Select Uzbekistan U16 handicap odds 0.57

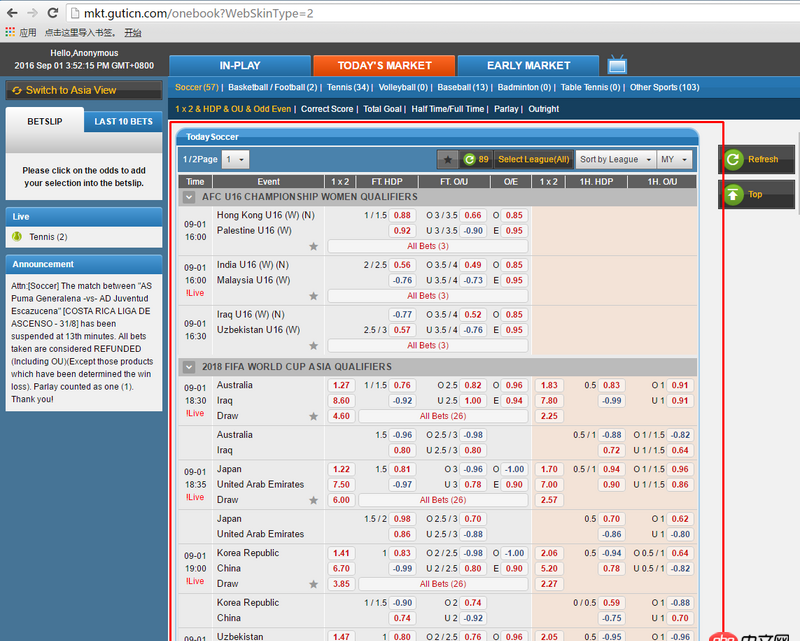tap(402, 330)
